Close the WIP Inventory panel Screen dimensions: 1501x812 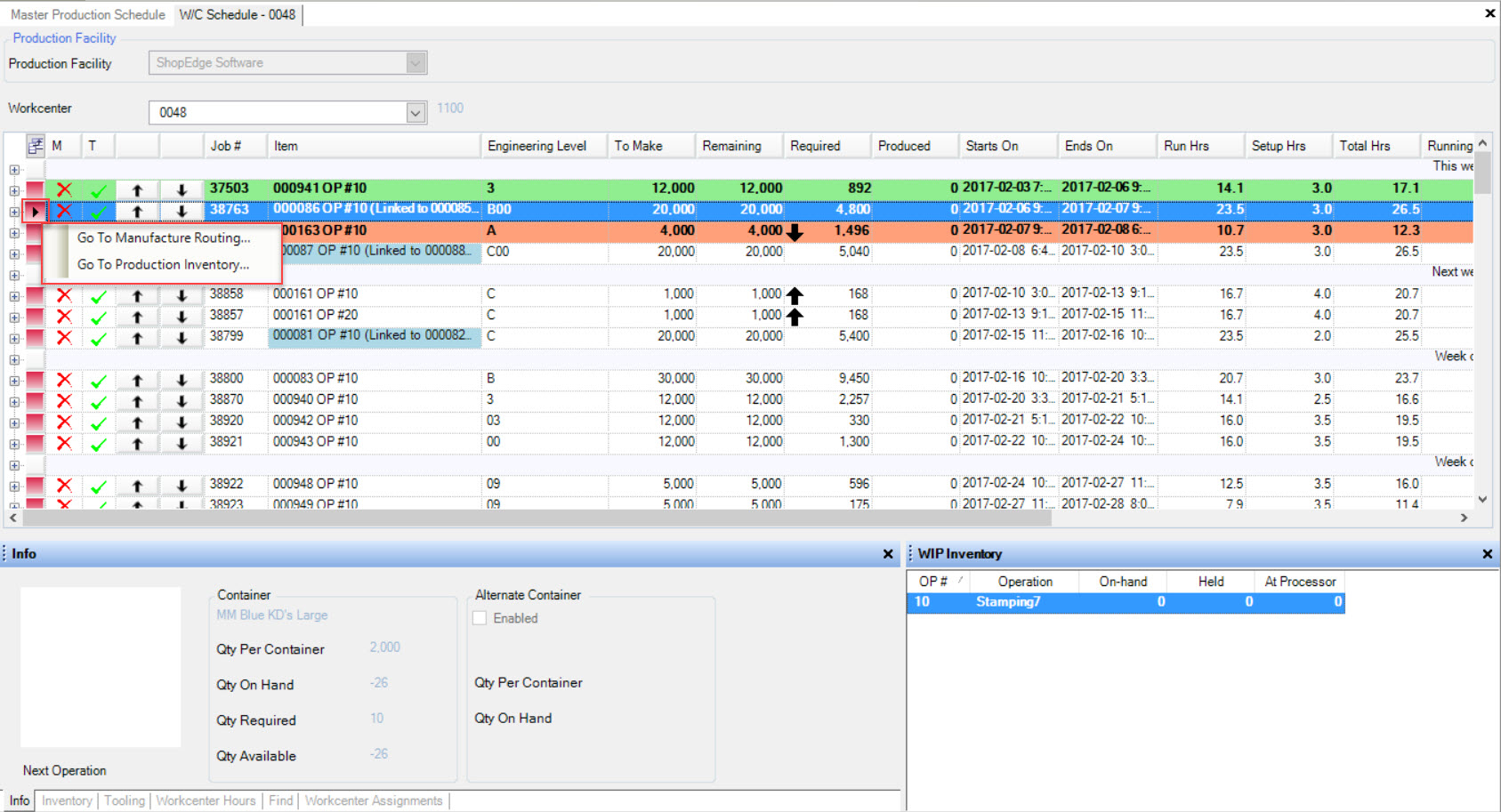[x=1487, y=554]
